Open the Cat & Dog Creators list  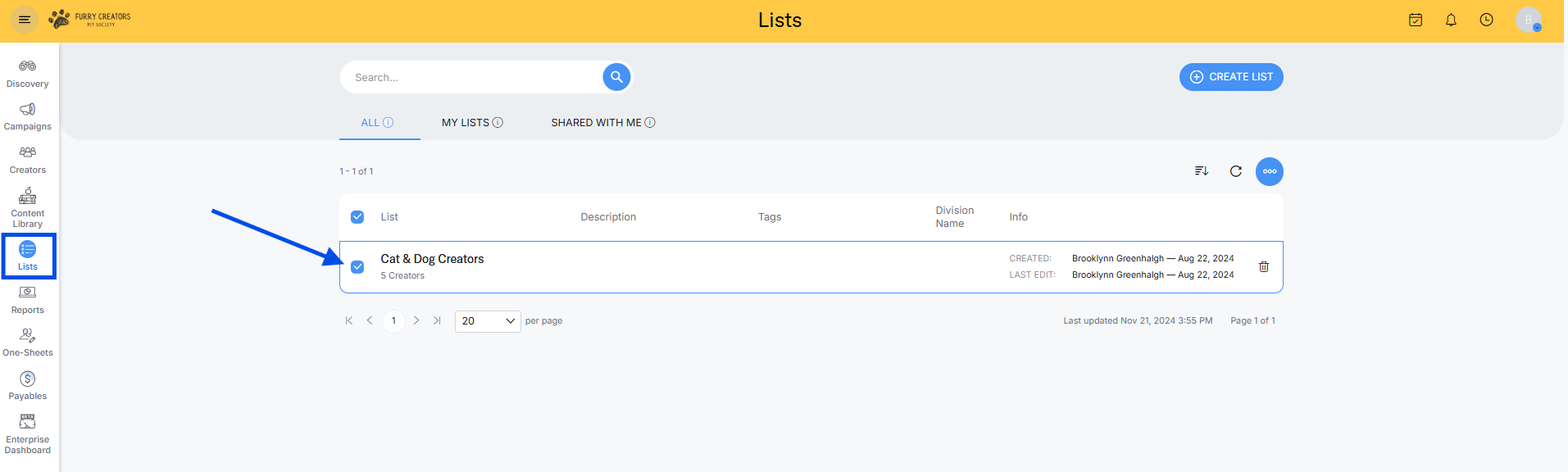(x=432, y=259)
